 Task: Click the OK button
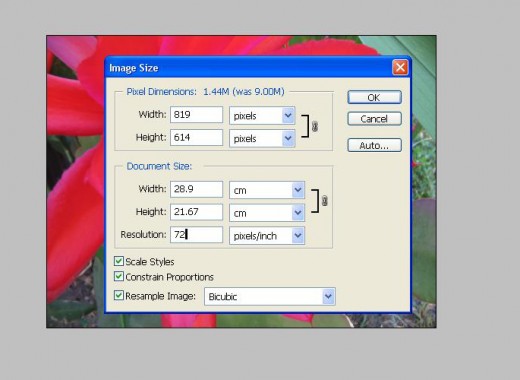(x=374, y=97)
